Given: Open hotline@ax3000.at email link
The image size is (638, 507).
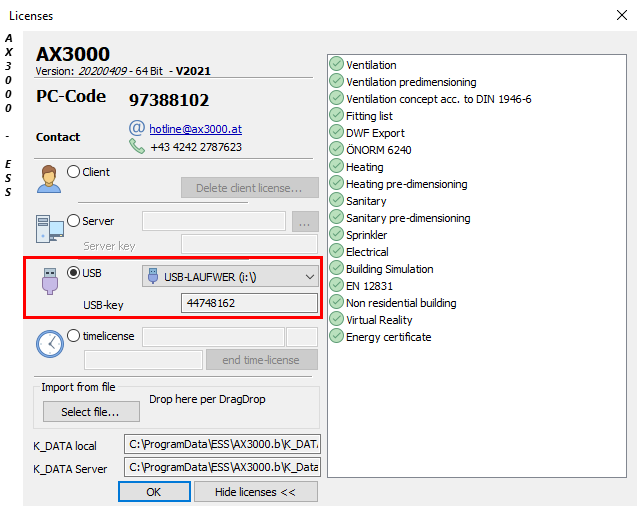Looking at the screenshot, I should (x=195, y=129).
